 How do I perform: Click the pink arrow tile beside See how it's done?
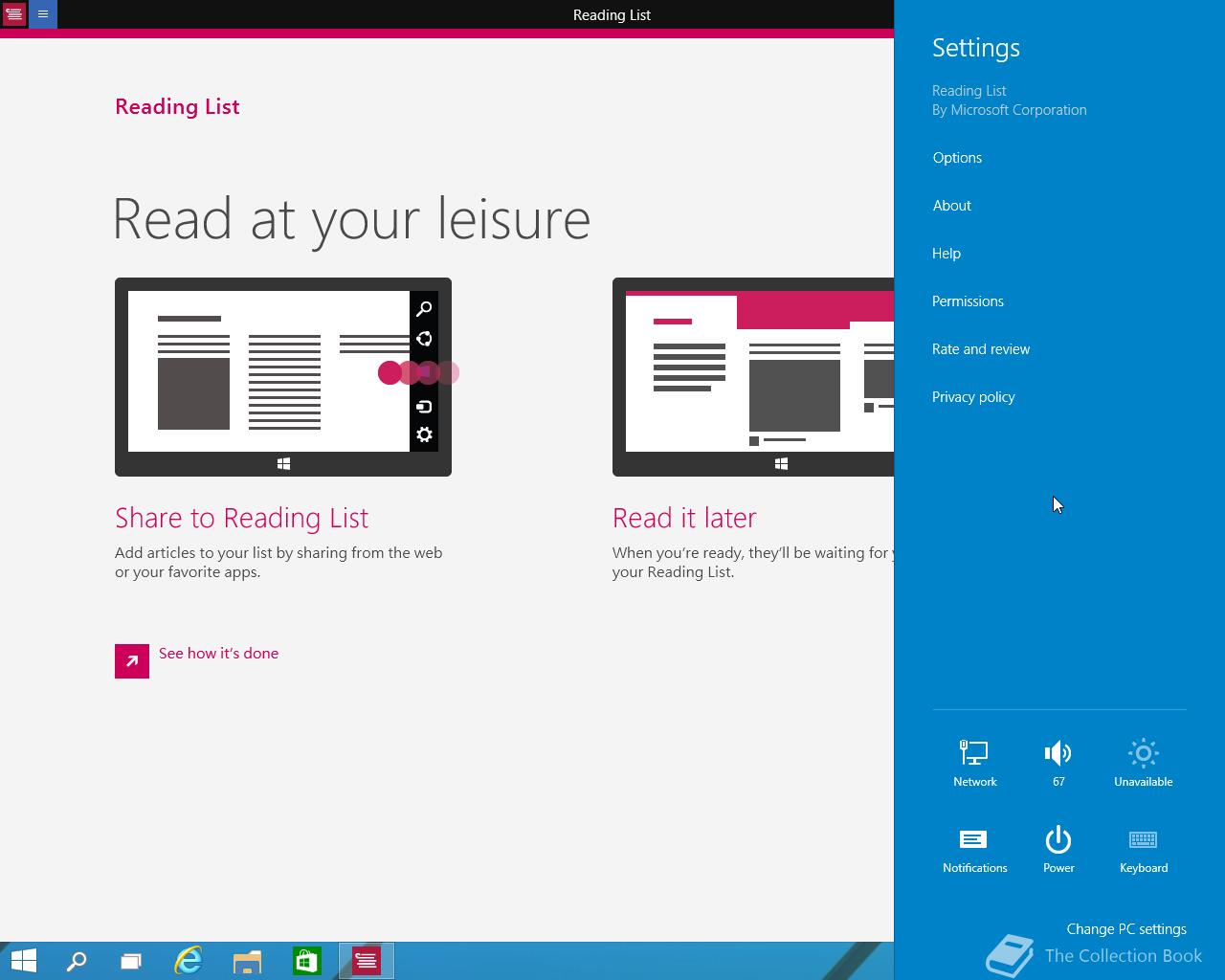pos(132,661)
